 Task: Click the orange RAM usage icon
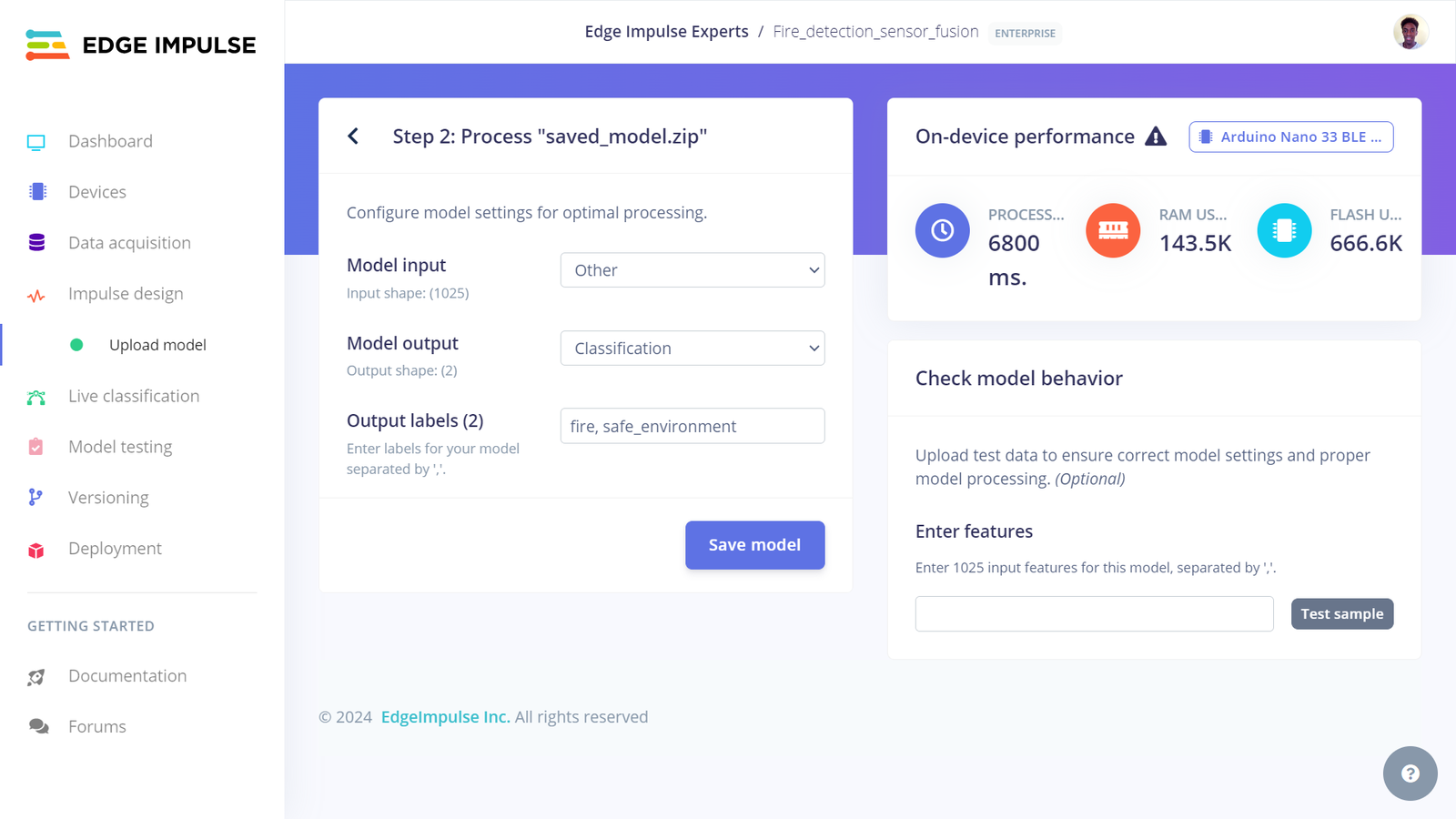[1113, 230]
